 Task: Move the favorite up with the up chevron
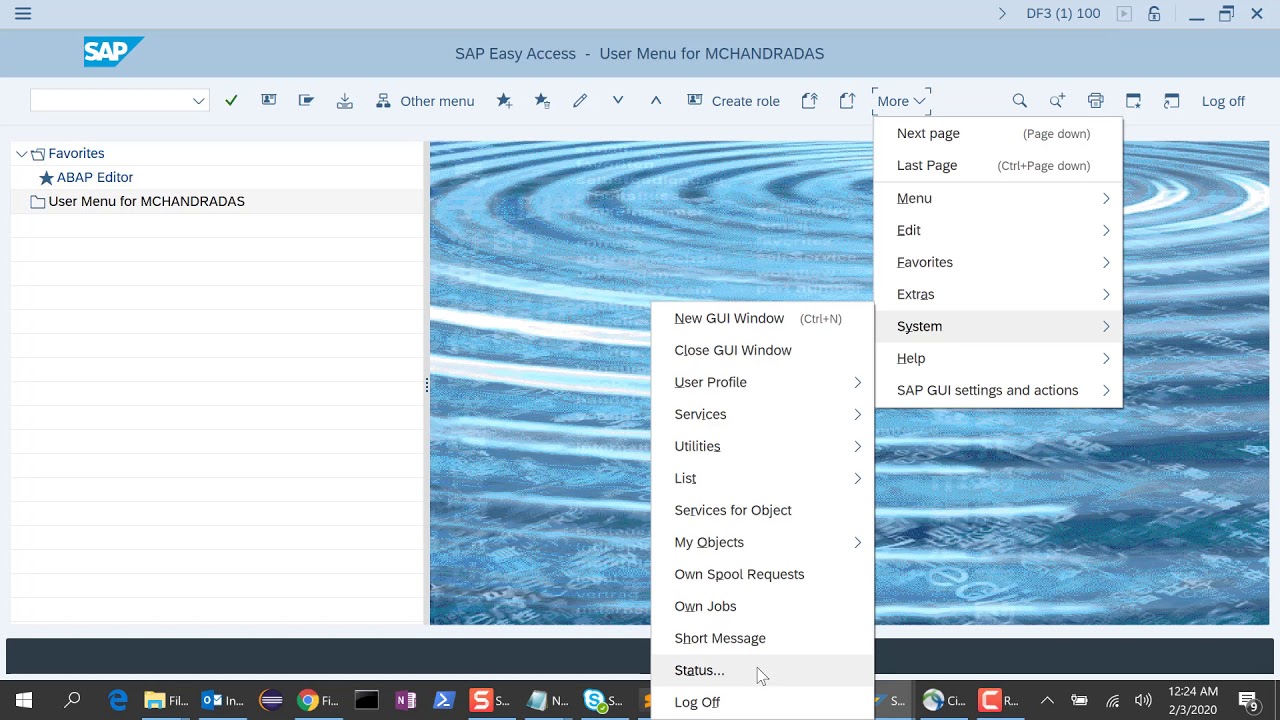tap(656, 100)
